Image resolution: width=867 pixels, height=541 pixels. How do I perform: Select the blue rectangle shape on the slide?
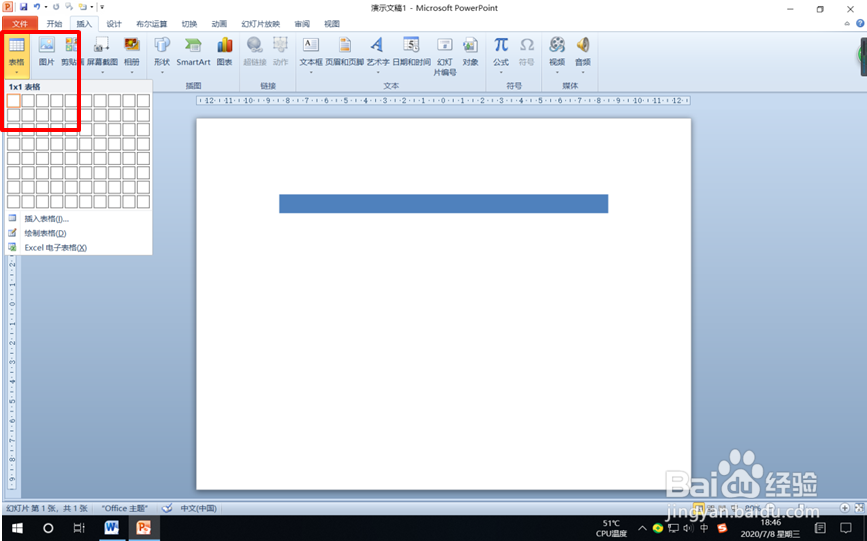pos(443,204)
